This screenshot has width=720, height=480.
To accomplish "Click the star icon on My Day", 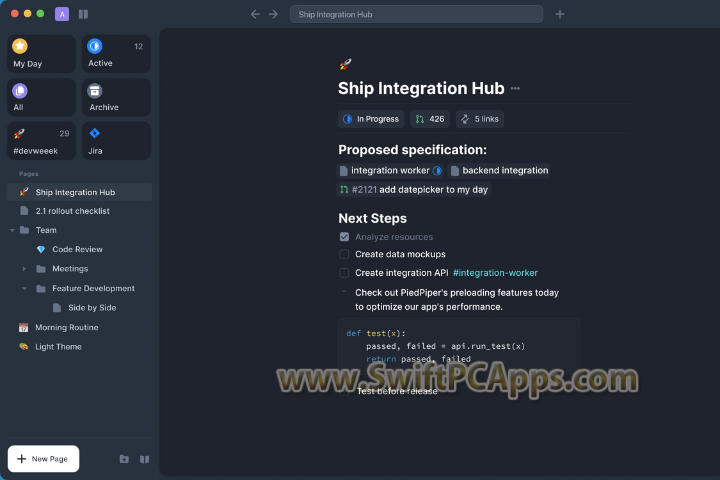I will point(20,46).
